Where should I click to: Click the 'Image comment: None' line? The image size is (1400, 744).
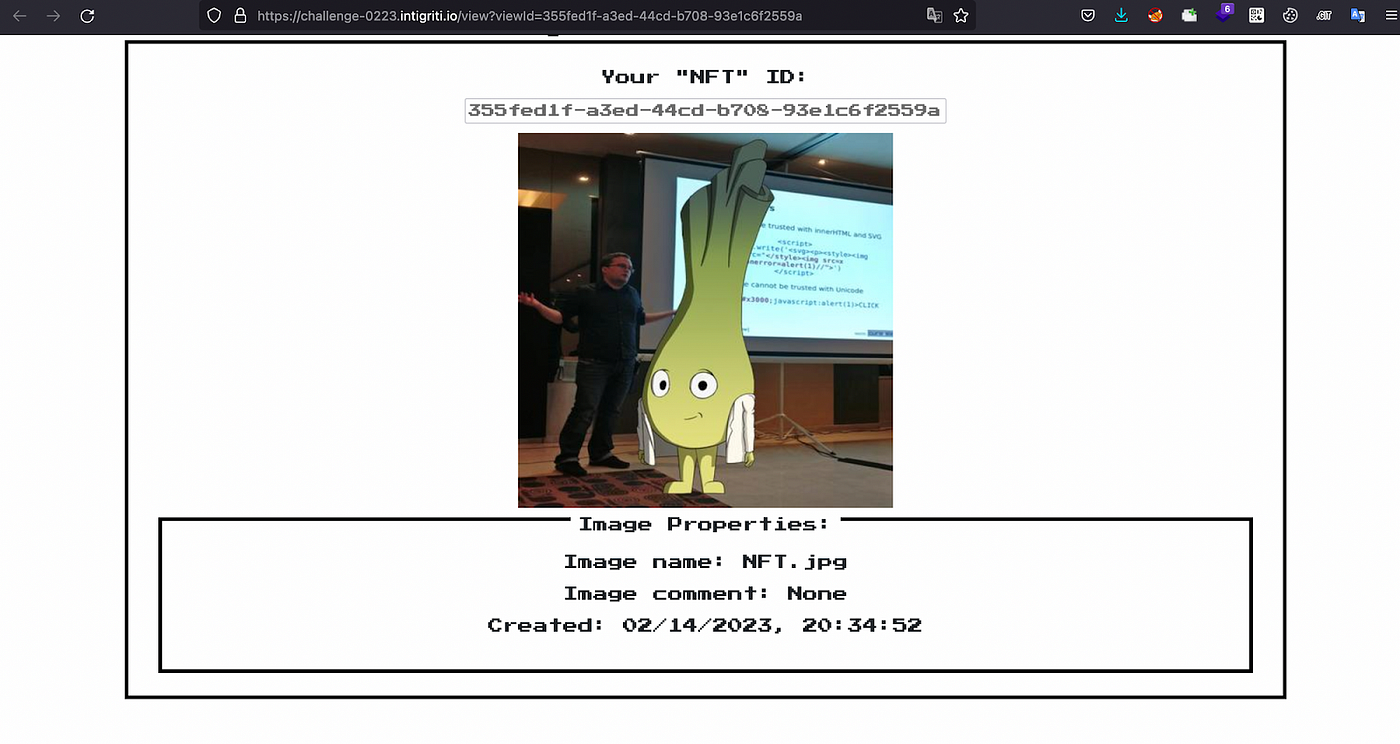tap(705, 594)
